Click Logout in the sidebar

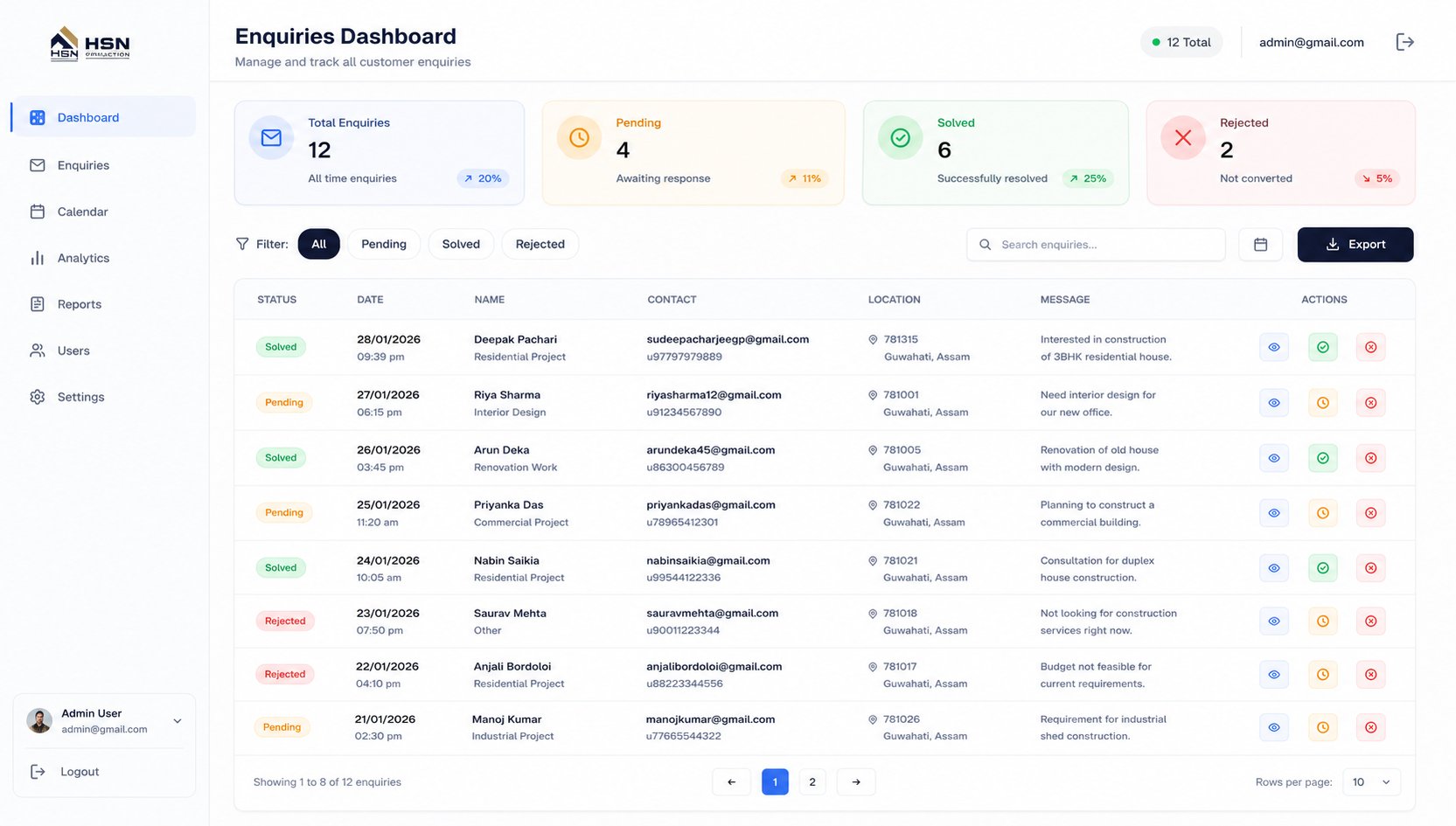click(66, 772)
